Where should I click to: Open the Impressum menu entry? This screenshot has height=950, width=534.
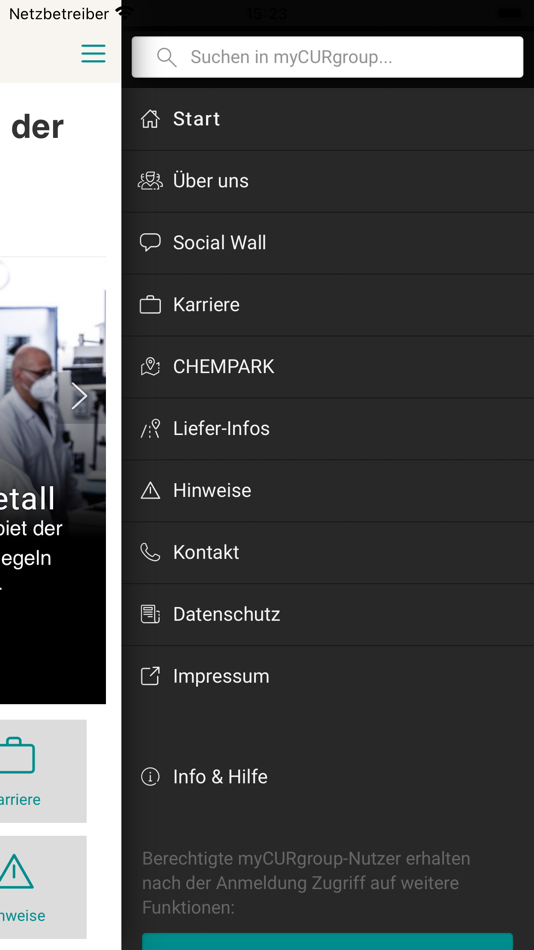point(327,676)
